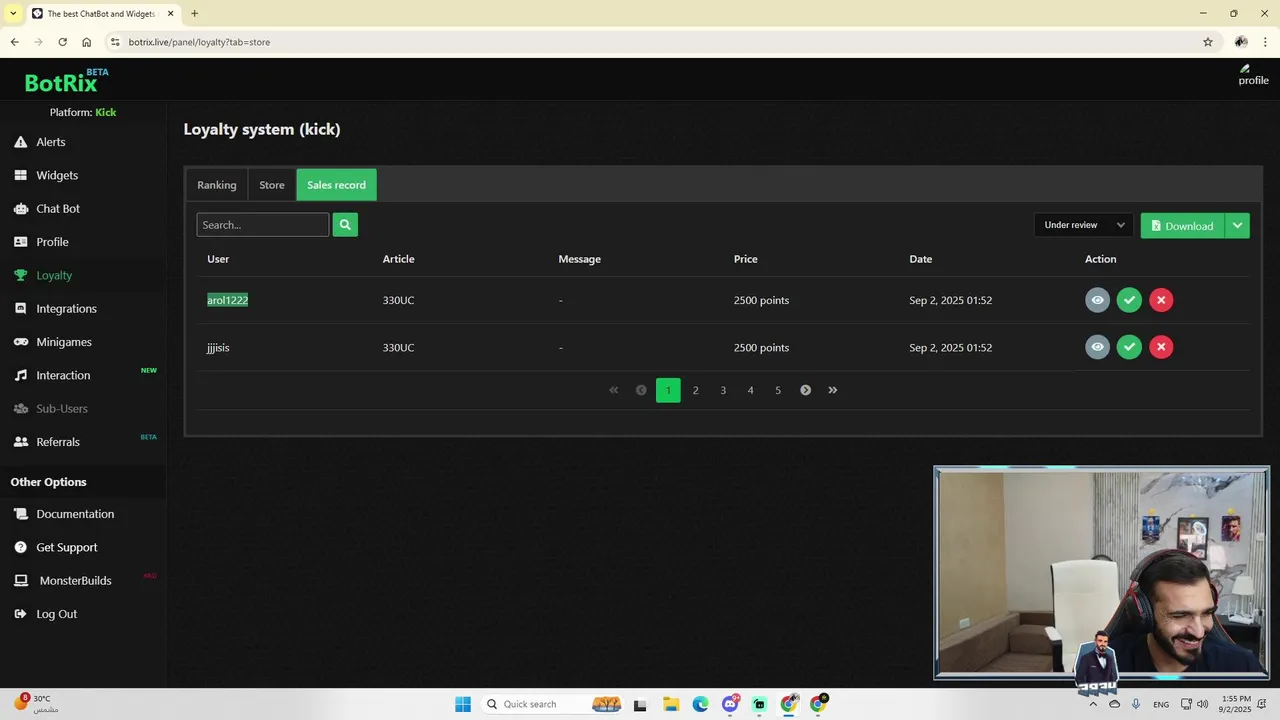Screen dimensions: 1280x720
Task: Go to page 2
Action: [696, 390]
